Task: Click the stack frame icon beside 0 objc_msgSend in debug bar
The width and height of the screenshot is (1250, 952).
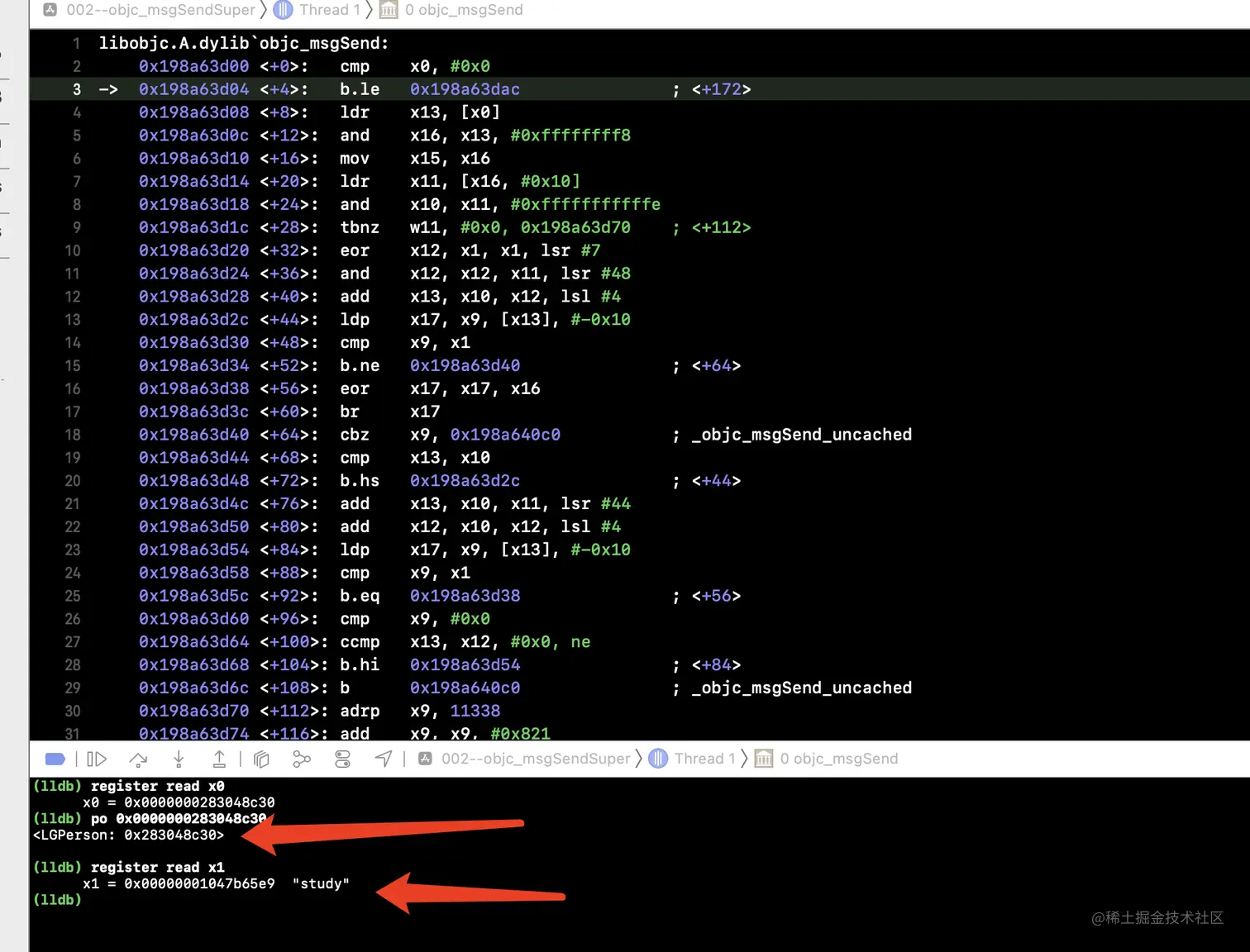Action: [x=764, y=759]
